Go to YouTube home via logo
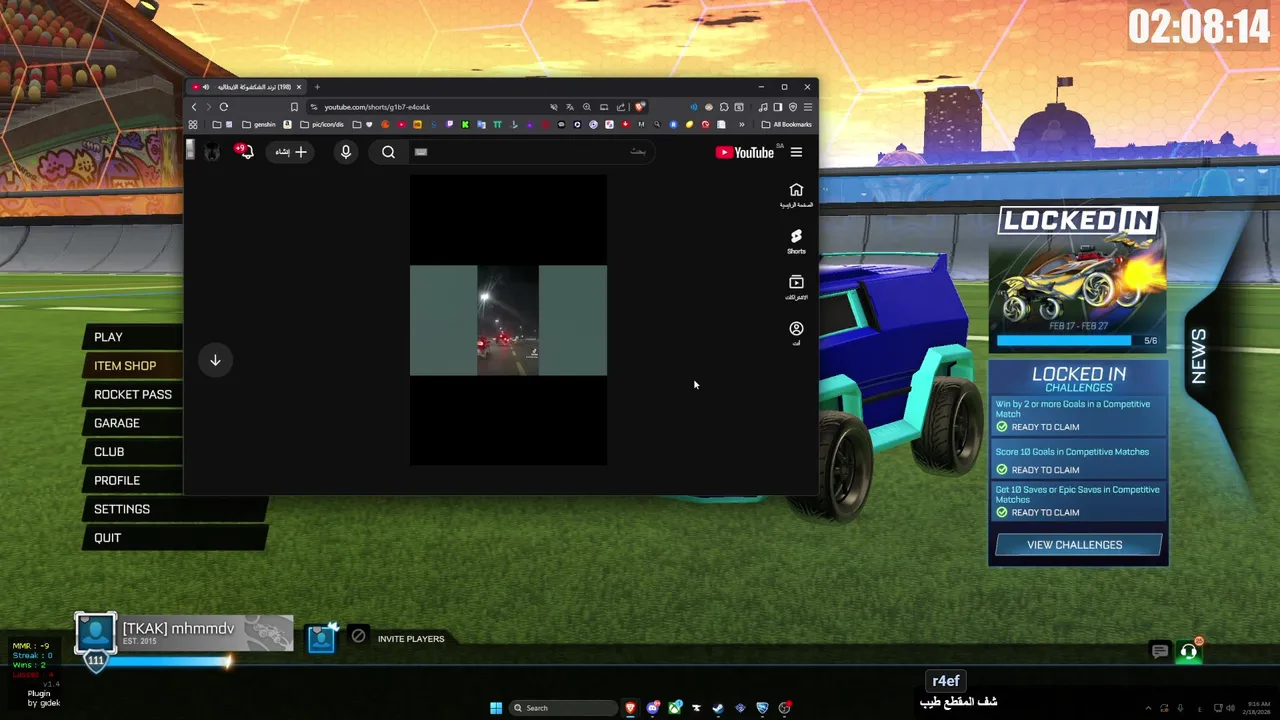Screen dimensions: 1280x720 tap(745, 152)
